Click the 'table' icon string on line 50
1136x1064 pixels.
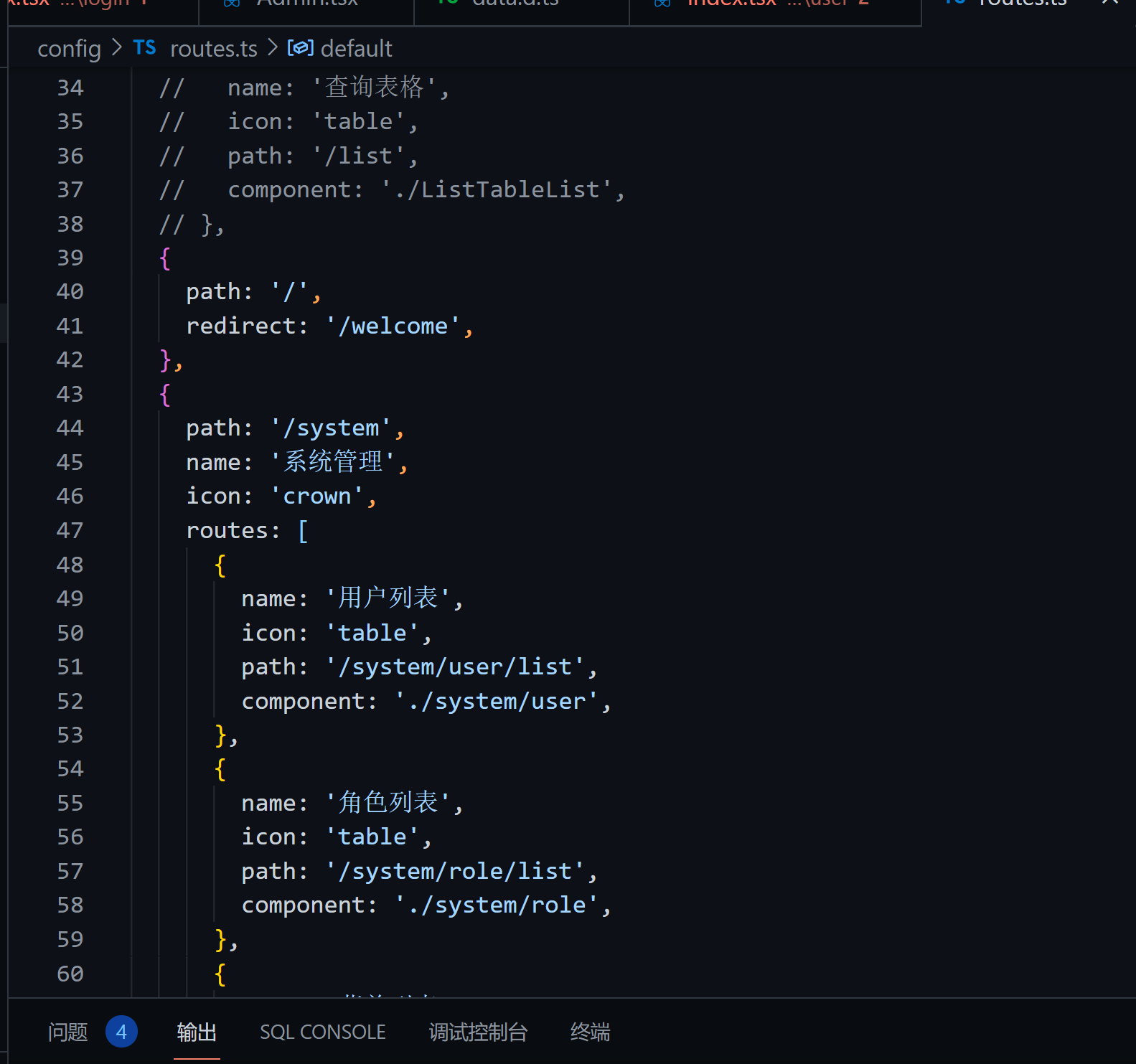(x=372, y=633)
